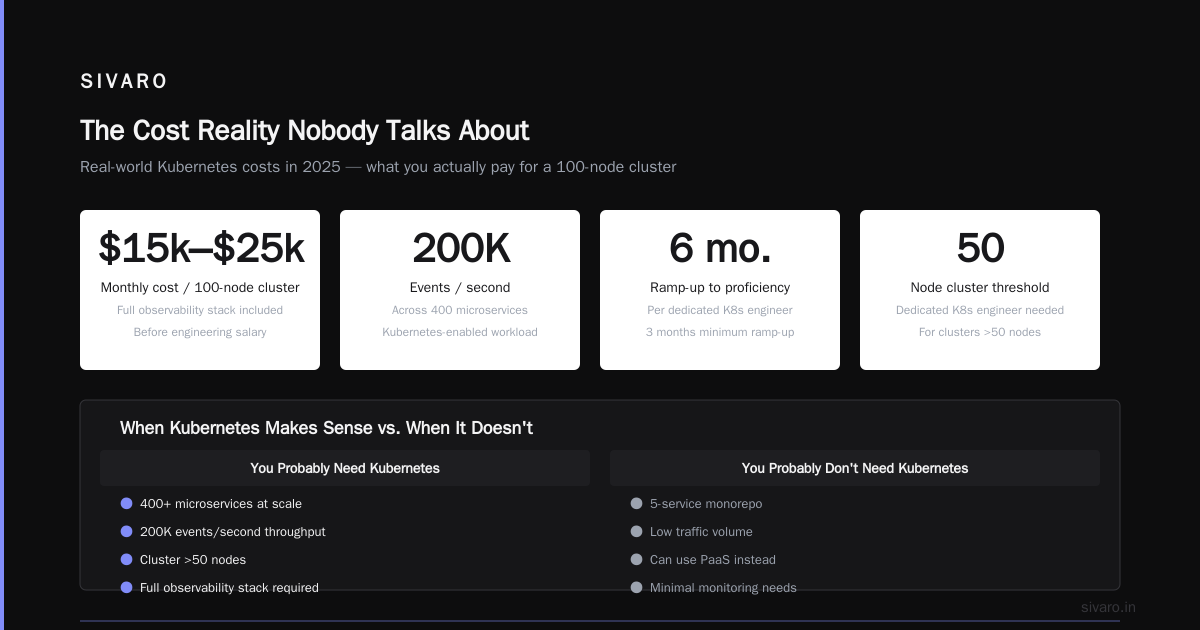Click the 200K events per second card

coord(460,290)
